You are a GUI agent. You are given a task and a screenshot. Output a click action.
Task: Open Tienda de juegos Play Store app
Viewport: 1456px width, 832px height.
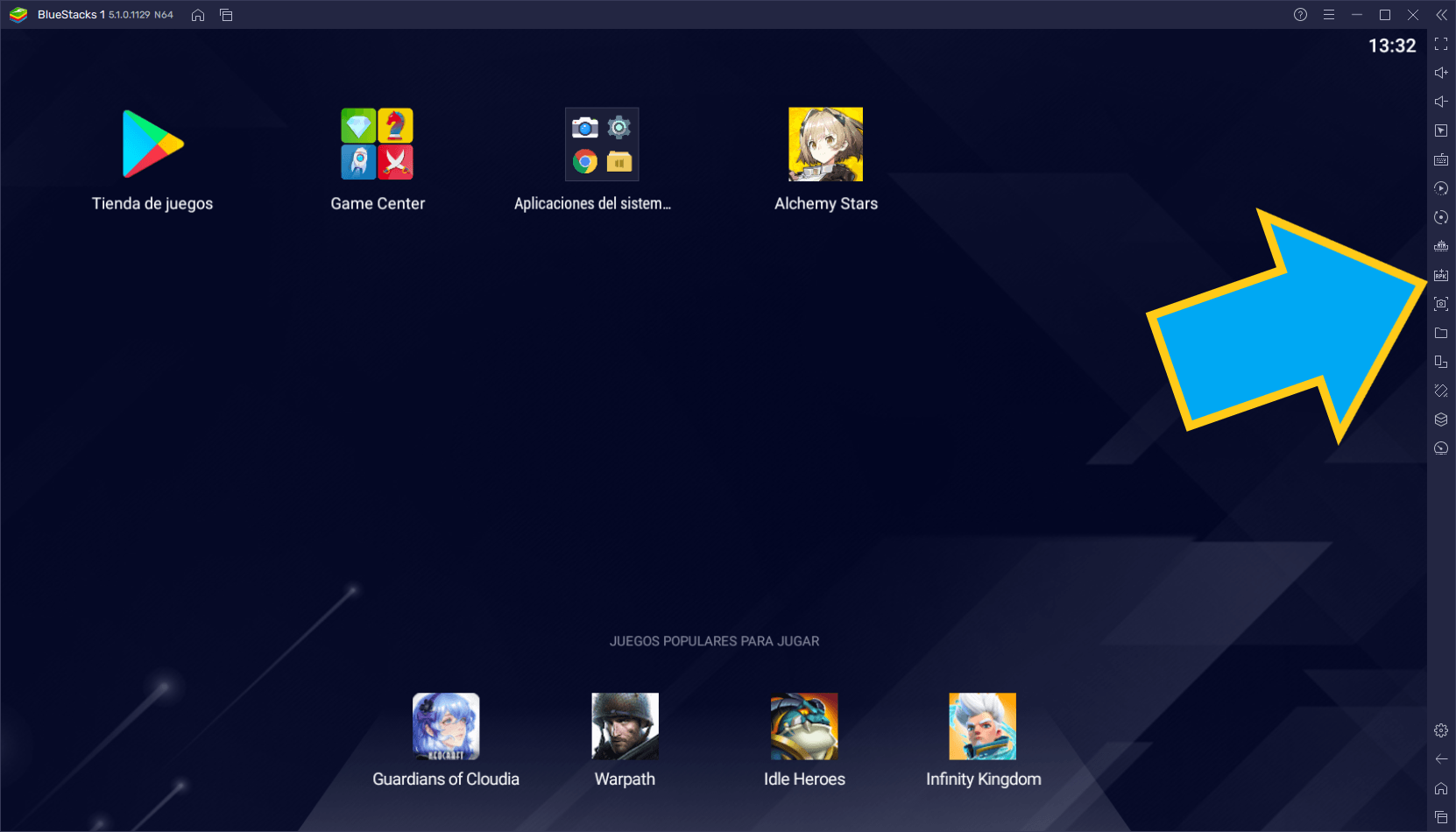coord(152,144)
